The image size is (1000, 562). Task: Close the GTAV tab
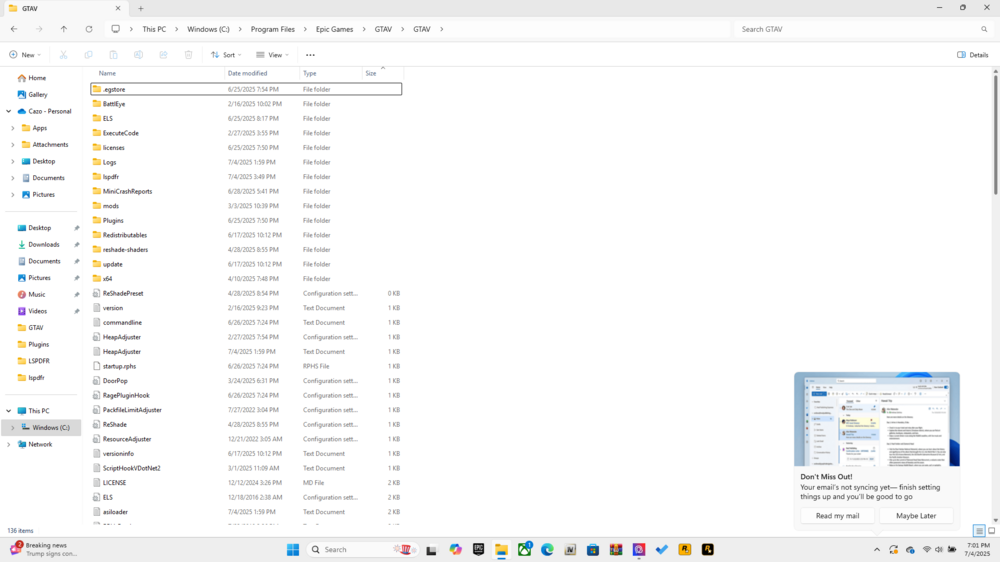click(x=118, y=8)
